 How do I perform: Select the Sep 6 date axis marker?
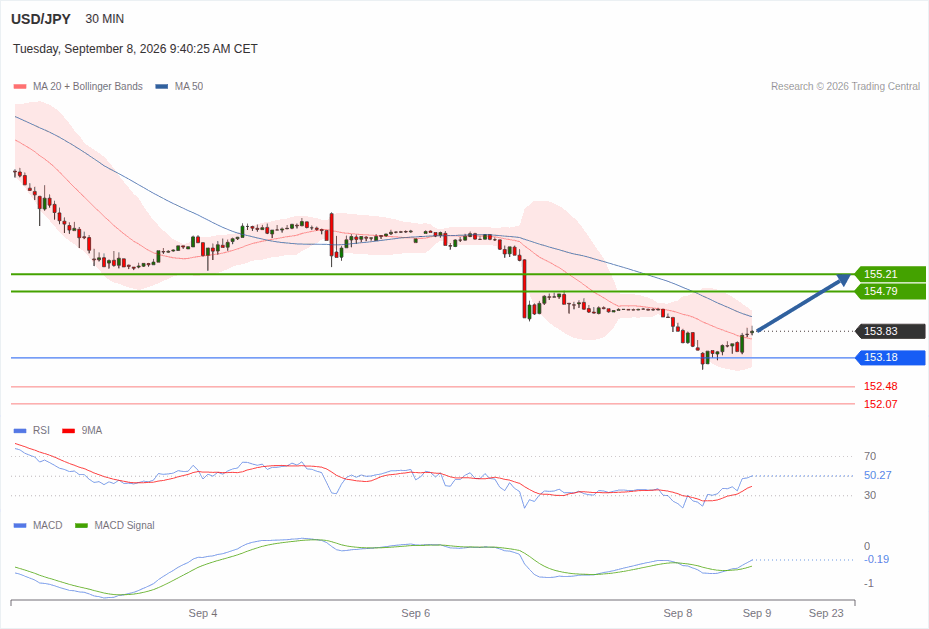click(x=415, y=613)
